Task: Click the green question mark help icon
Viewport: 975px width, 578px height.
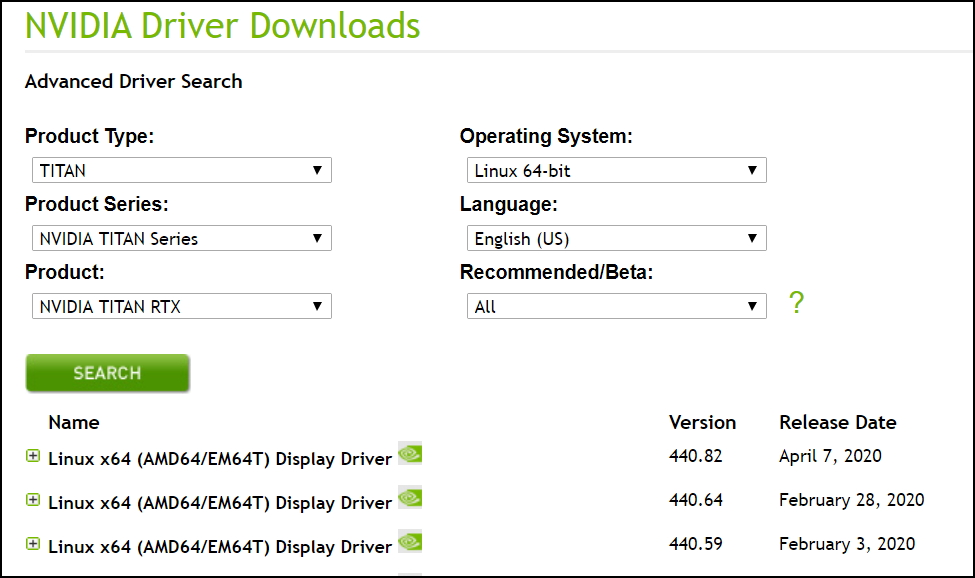Action: click(797, 303)
